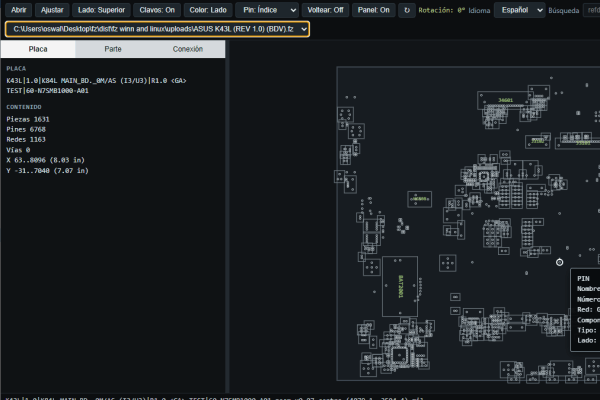
Task: Click the Vías 0 text
Action: coord(18,150)
